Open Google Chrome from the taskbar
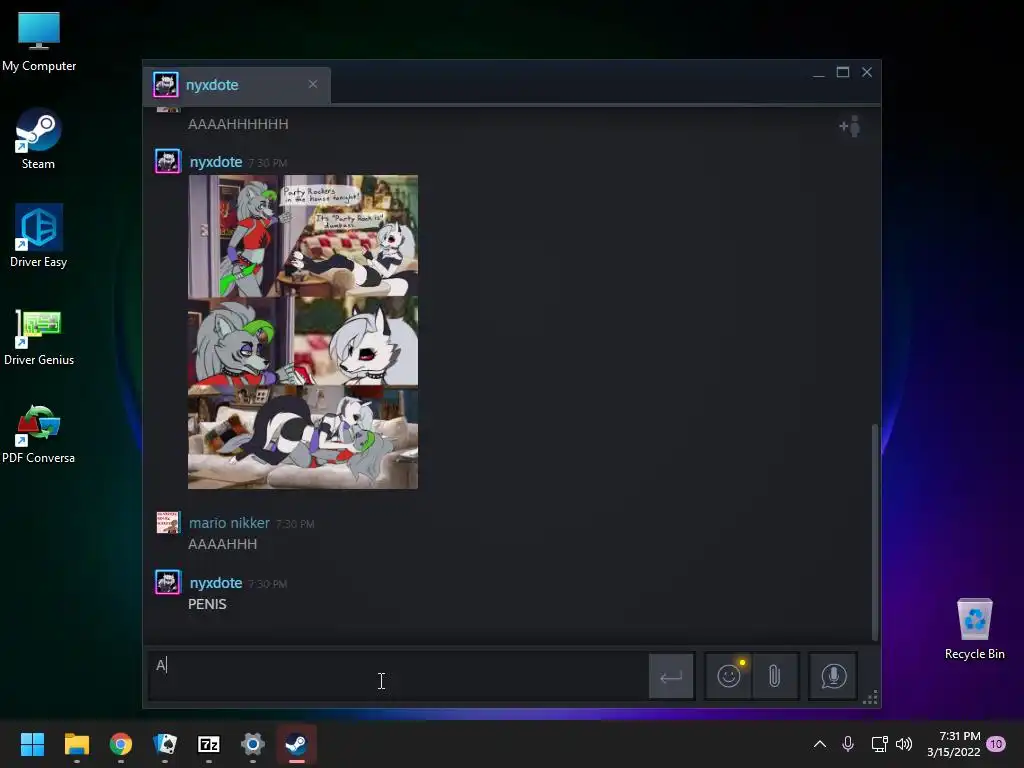The height and width of the screenshot is (768, 1024). 121,744
